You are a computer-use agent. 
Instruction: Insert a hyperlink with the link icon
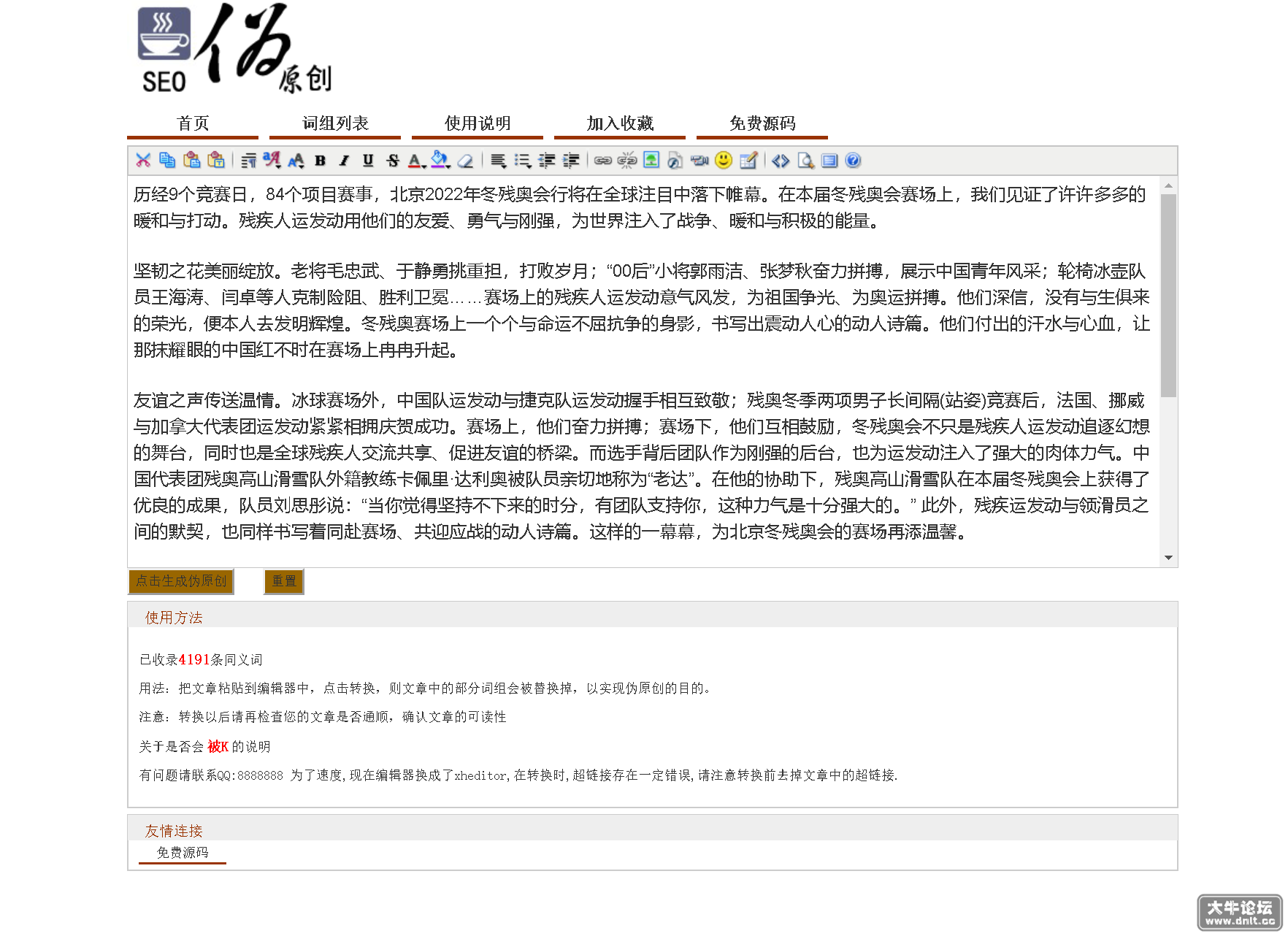pyautogui.click(x=603, y=161)
